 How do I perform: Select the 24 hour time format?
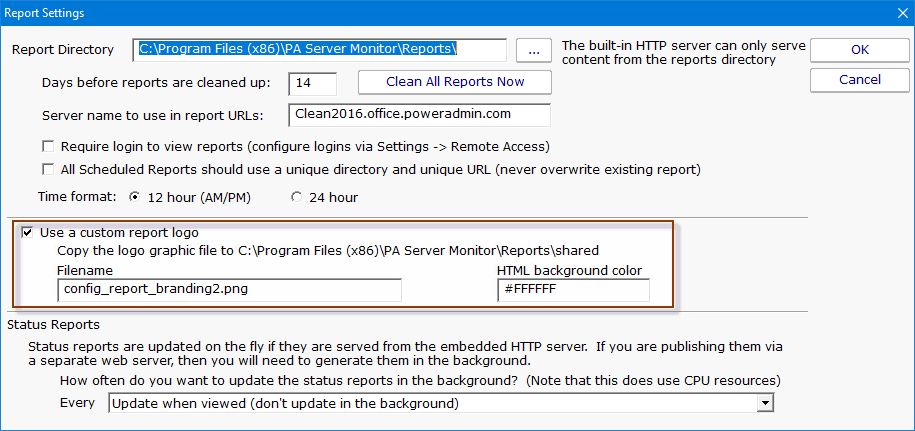coord(296,197)
